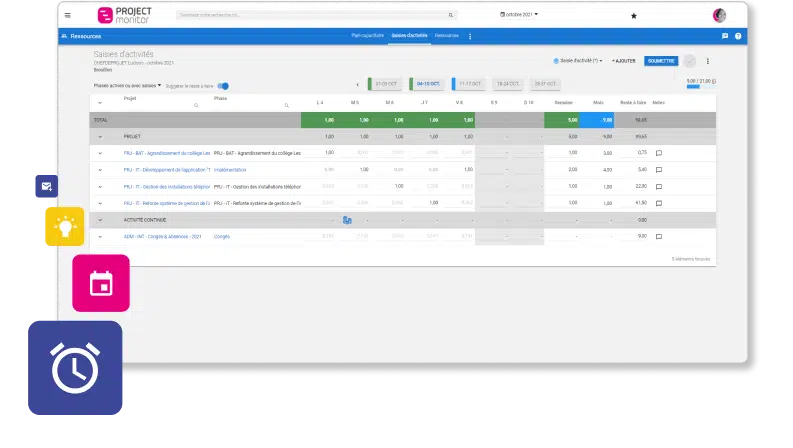
Task: Open the Saisie d'activité view dropdown
Action: point(578,61)
